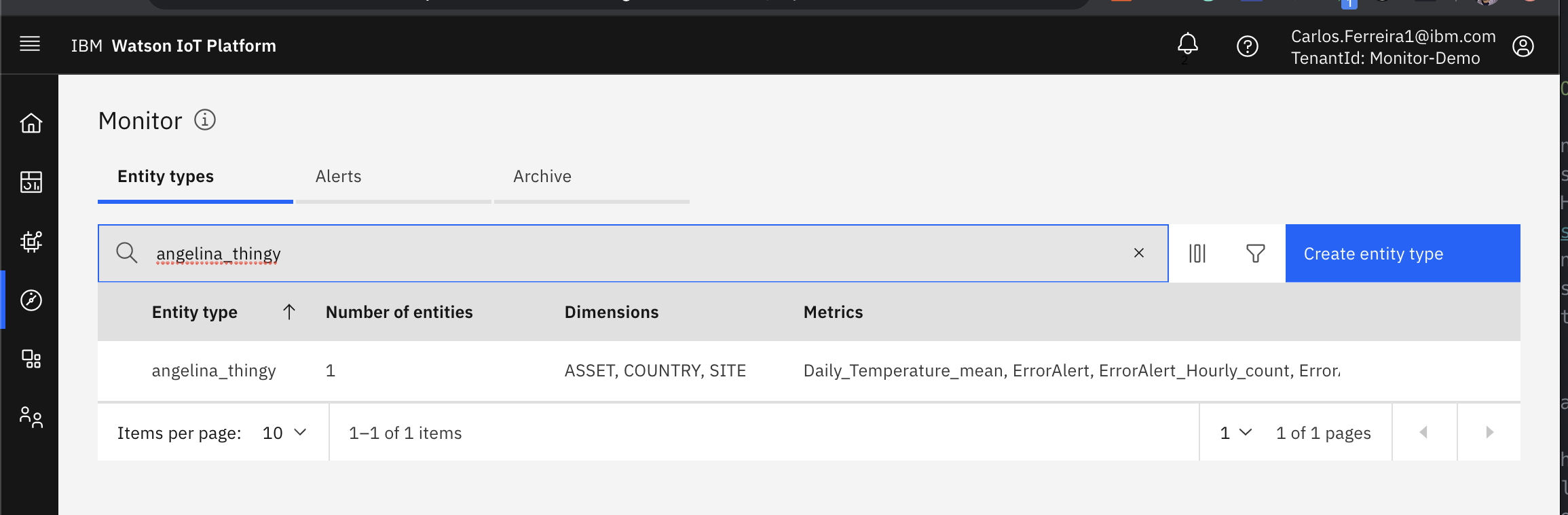Go to previous page arrow
The width and height of the screenshot is (1568, 515).
click(x=1424, y=432)
